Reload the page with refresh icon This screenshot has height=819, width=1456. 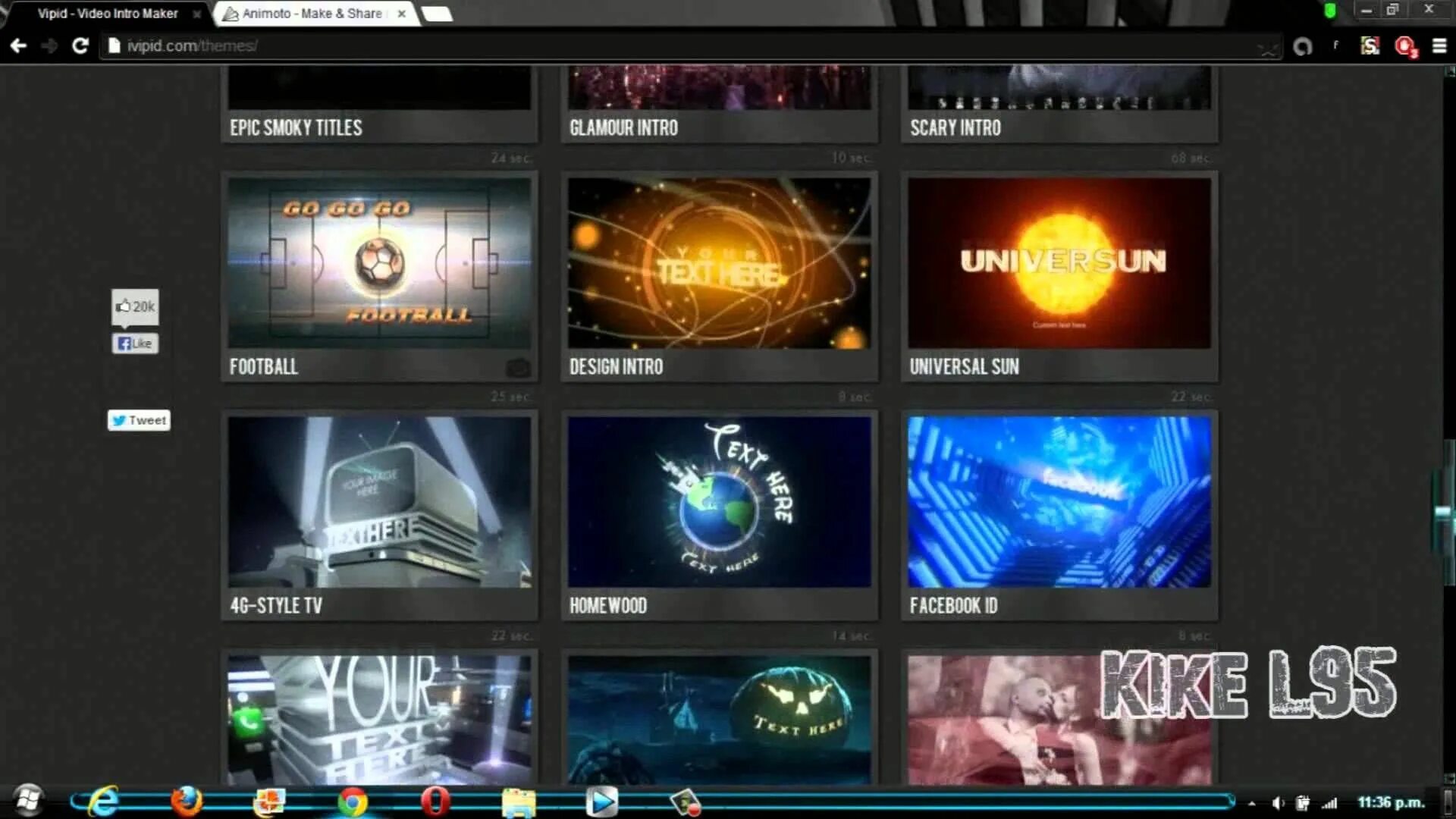pos(80,46)
